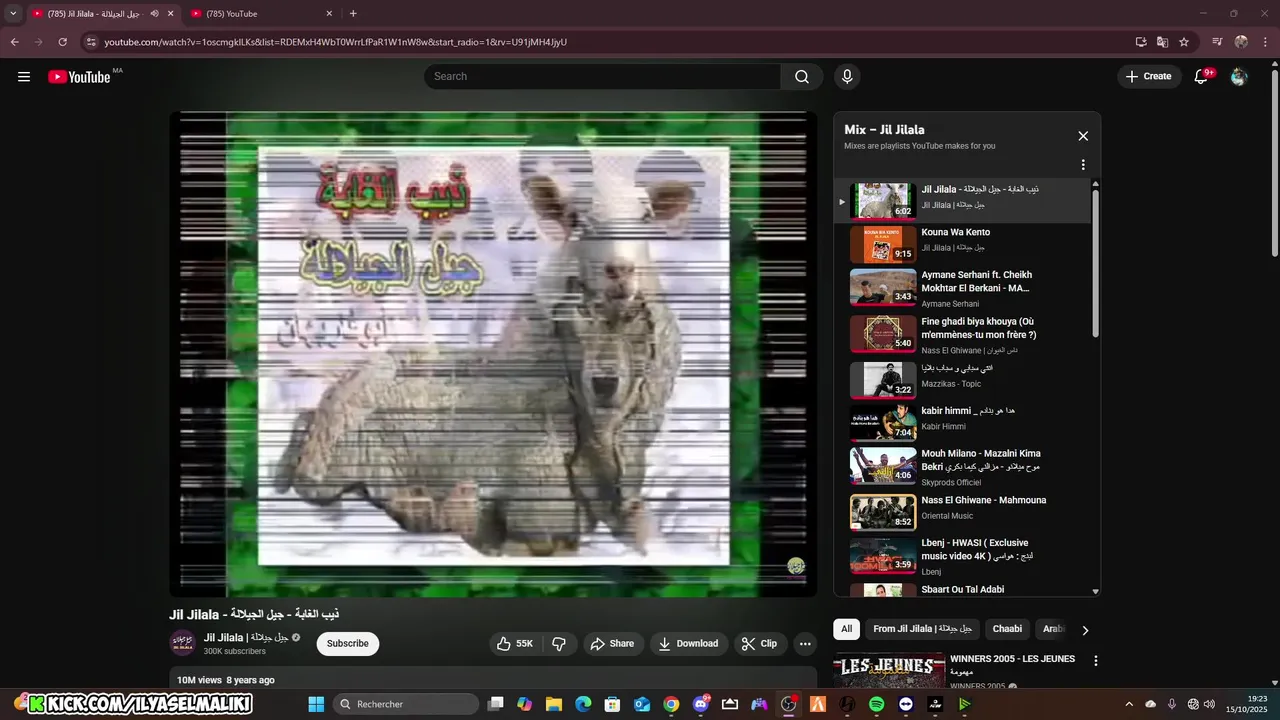Click the Rechercher taskbar search box
The image size is (1280, 720).
point(405,704)
